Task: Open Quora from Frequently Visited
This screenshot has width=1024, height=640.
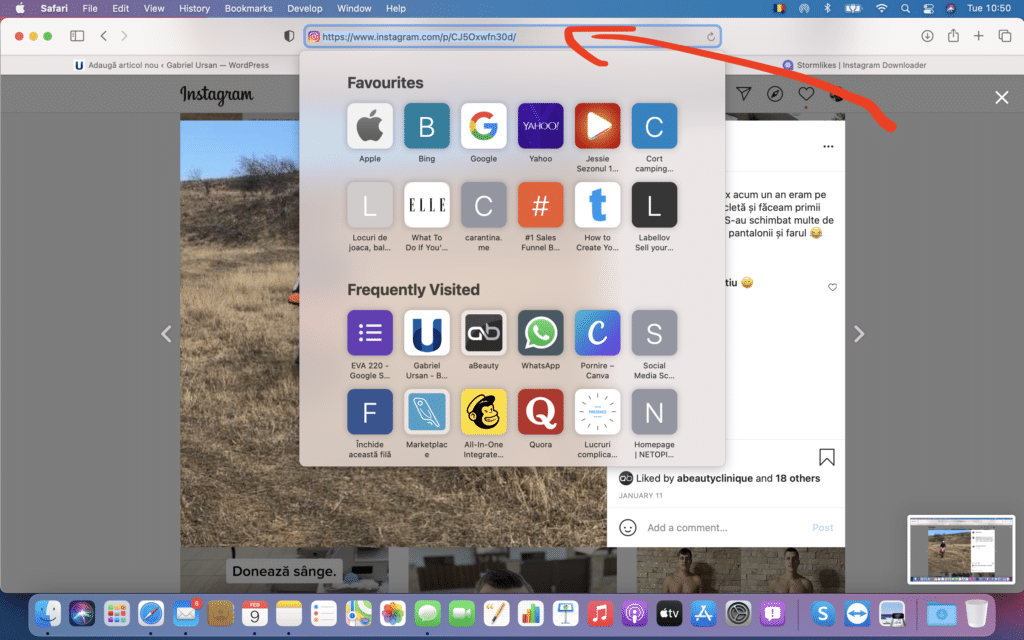Action: [x=540, y=412]
